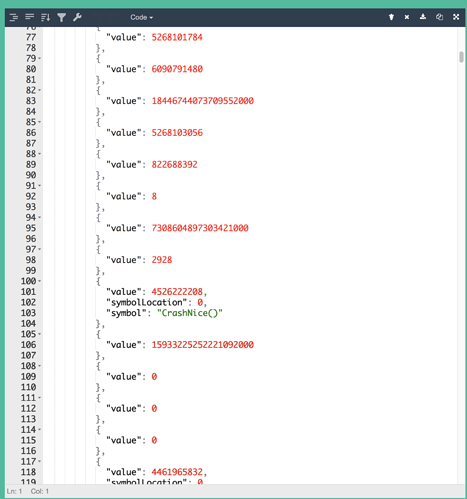
Task: Collapse the block at line 105
Action: [40, 334]
